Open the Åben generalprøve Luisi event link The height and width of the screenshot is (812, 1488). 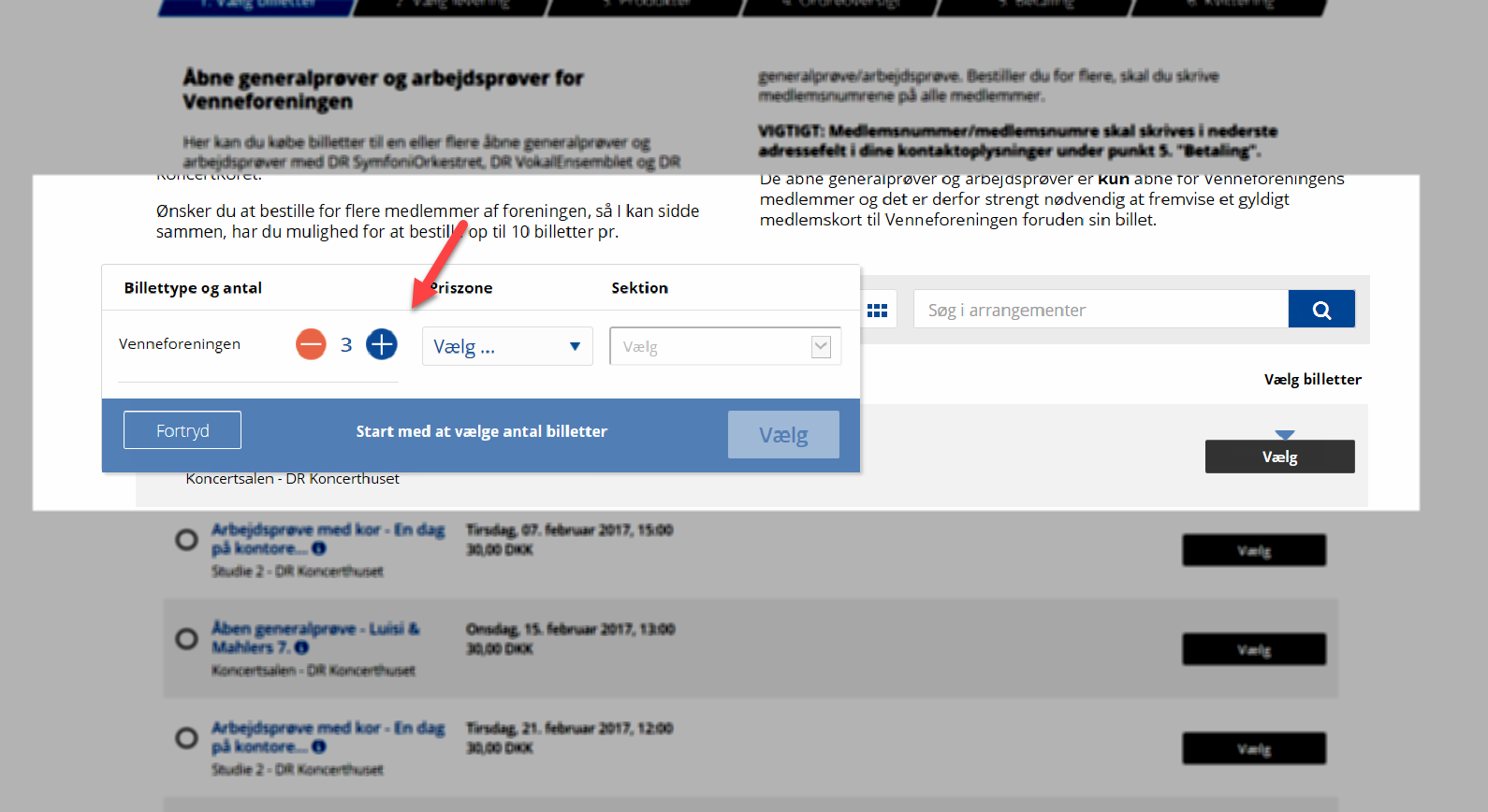314,629
